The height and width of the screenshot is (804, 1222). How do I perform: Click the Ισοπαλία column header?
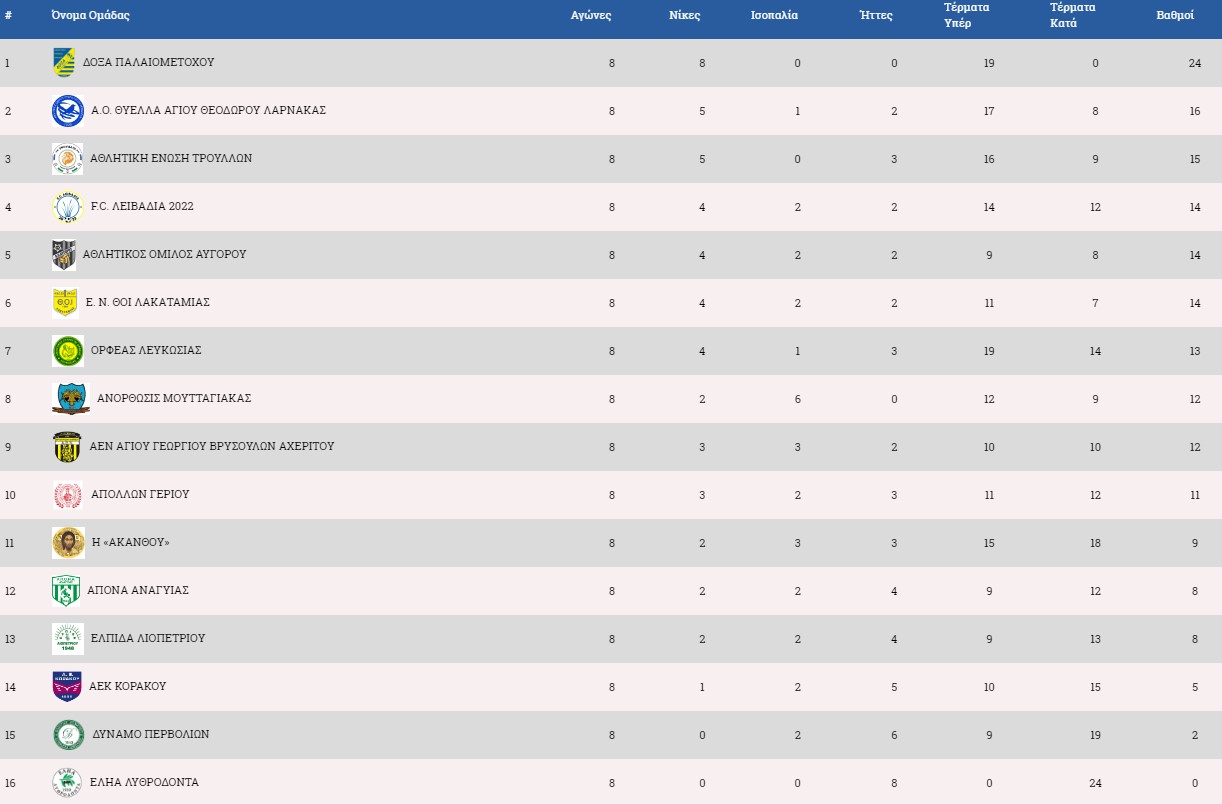(x=774, y=16)
